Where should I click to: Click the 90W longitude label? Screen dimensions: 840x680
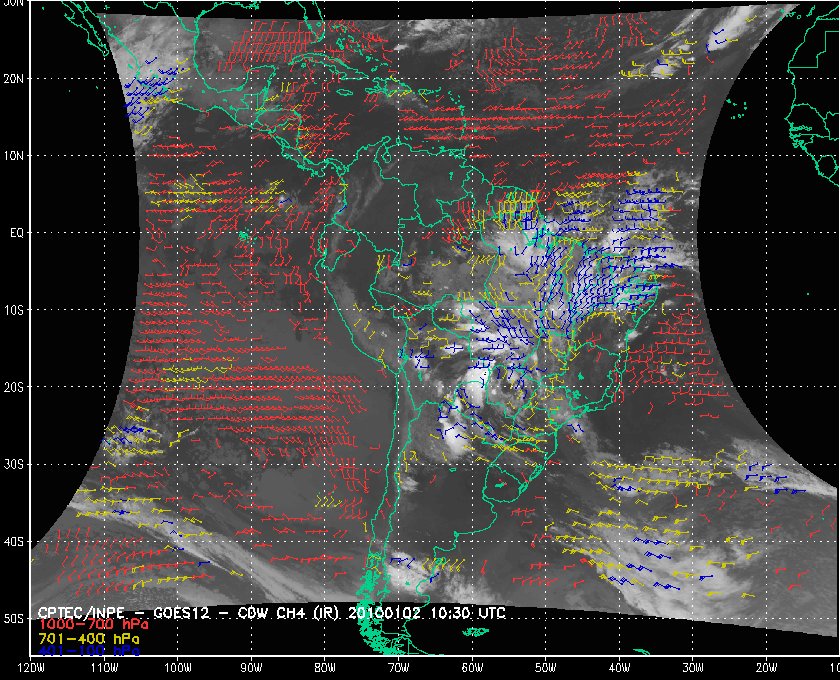[251, 668]
